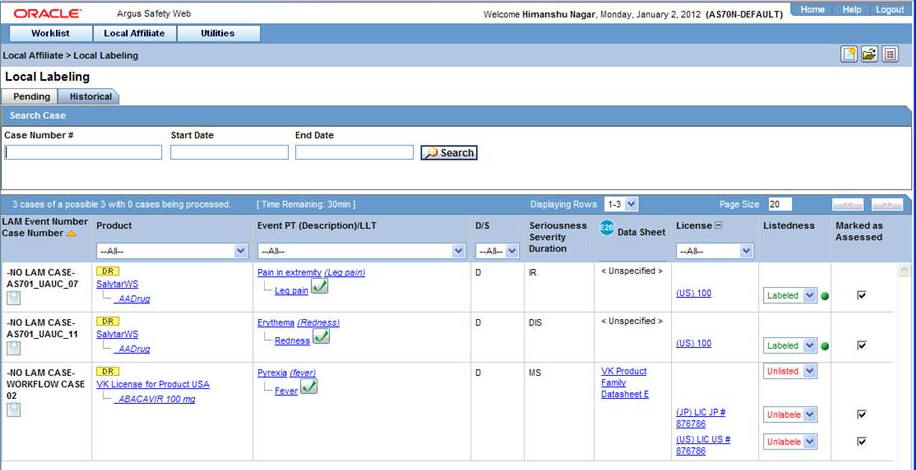The width and height of the screenshot is (916, 470).
Task: Click the DR badge for AS701_UAUC_11
Action: coord(107,322)
